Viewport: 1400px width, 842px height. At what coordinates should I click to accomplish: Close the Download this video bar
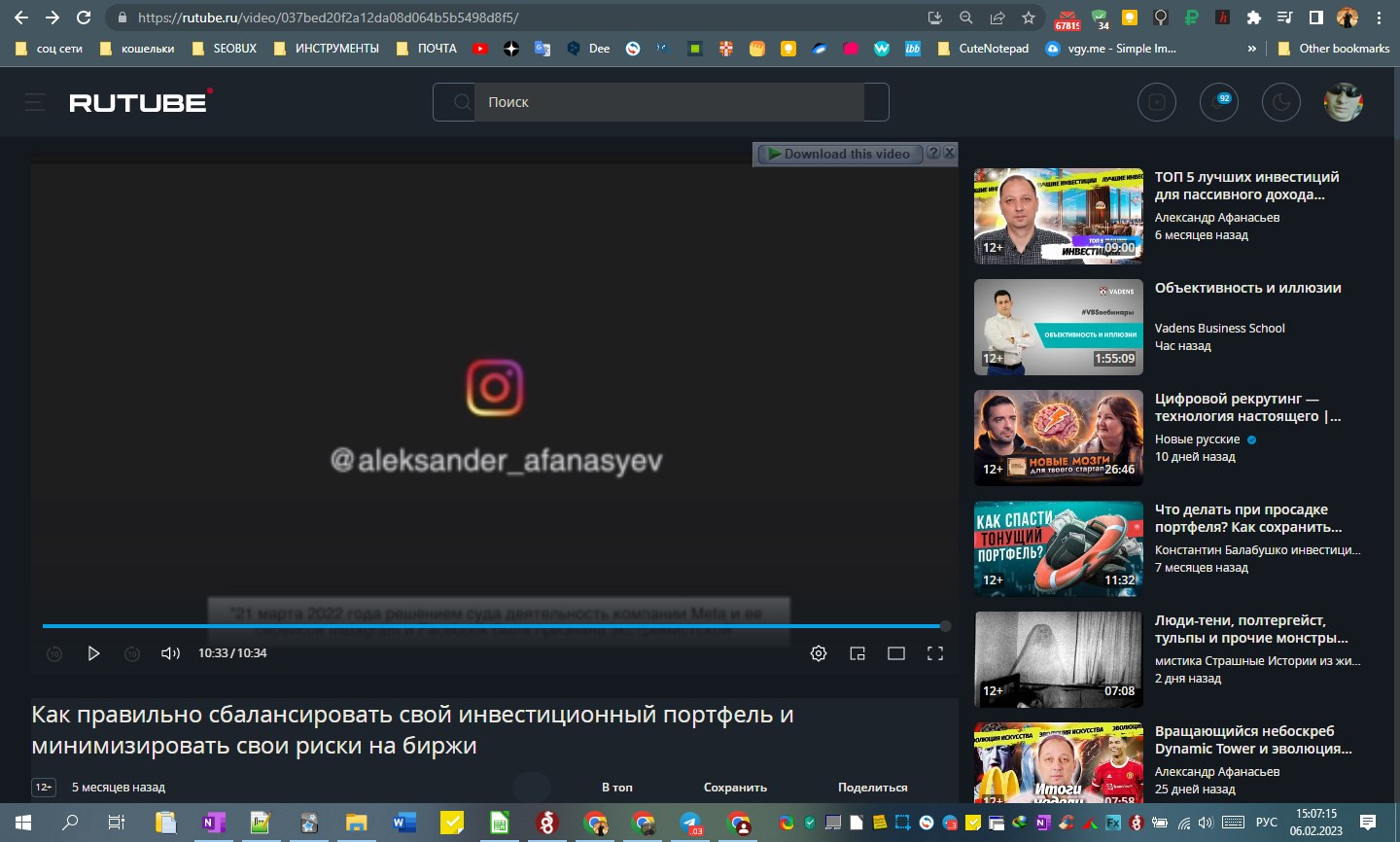(x=950, y=153)
